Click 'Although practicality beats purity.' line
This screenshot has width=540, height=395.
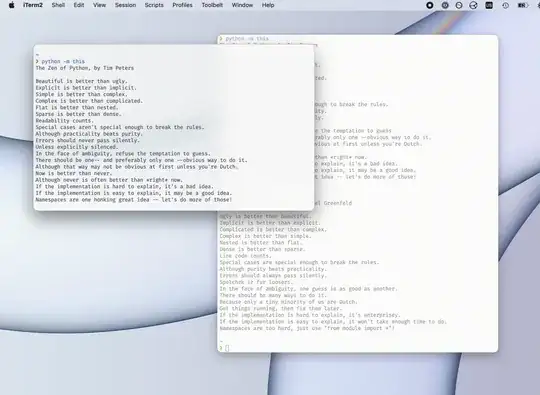point(89,134)
